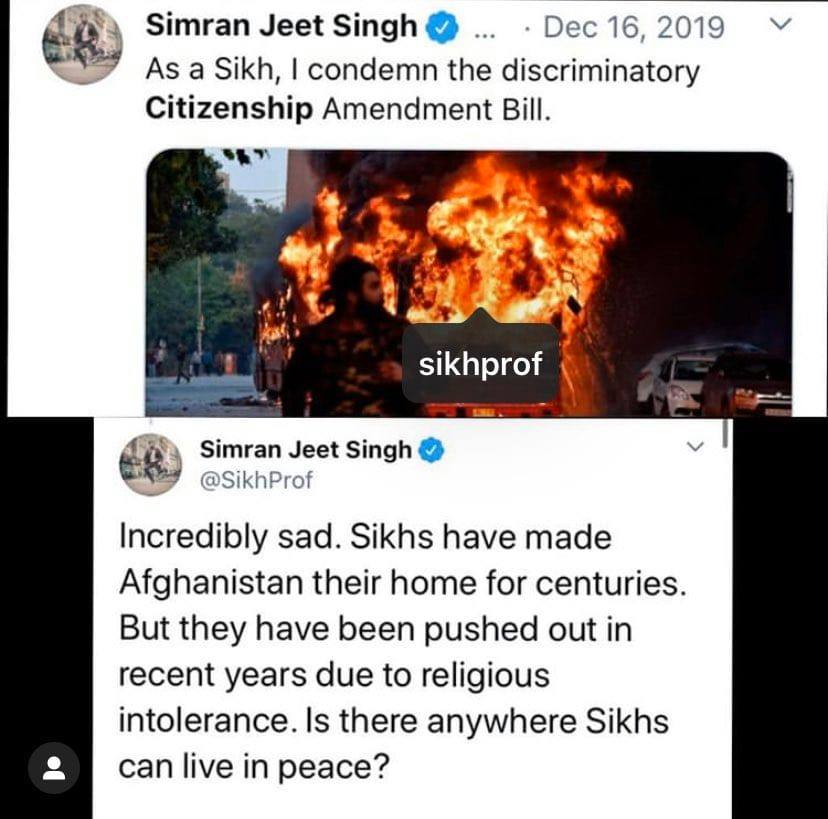The width and height of the screenshot is (828, 819).
Task: Tap the tagged people icon at bottom left
Action: point(54,768)
